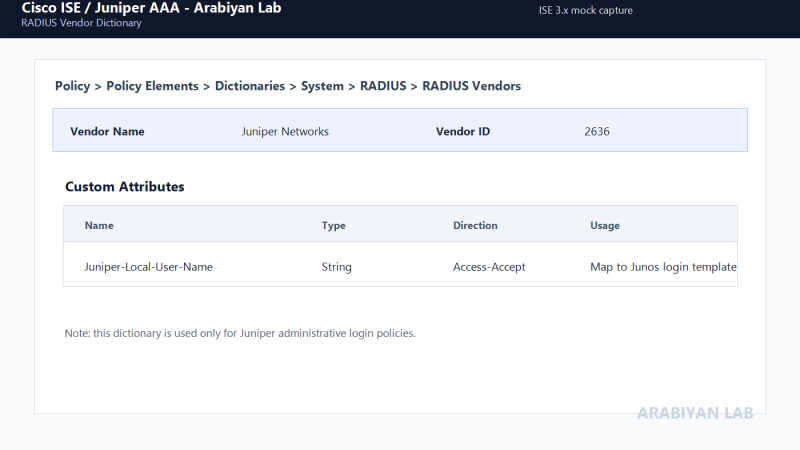Screen dimensions: 800x450
Task: Select the System breadcrumb
Action: pyautogui.click(x=322, y=86)
